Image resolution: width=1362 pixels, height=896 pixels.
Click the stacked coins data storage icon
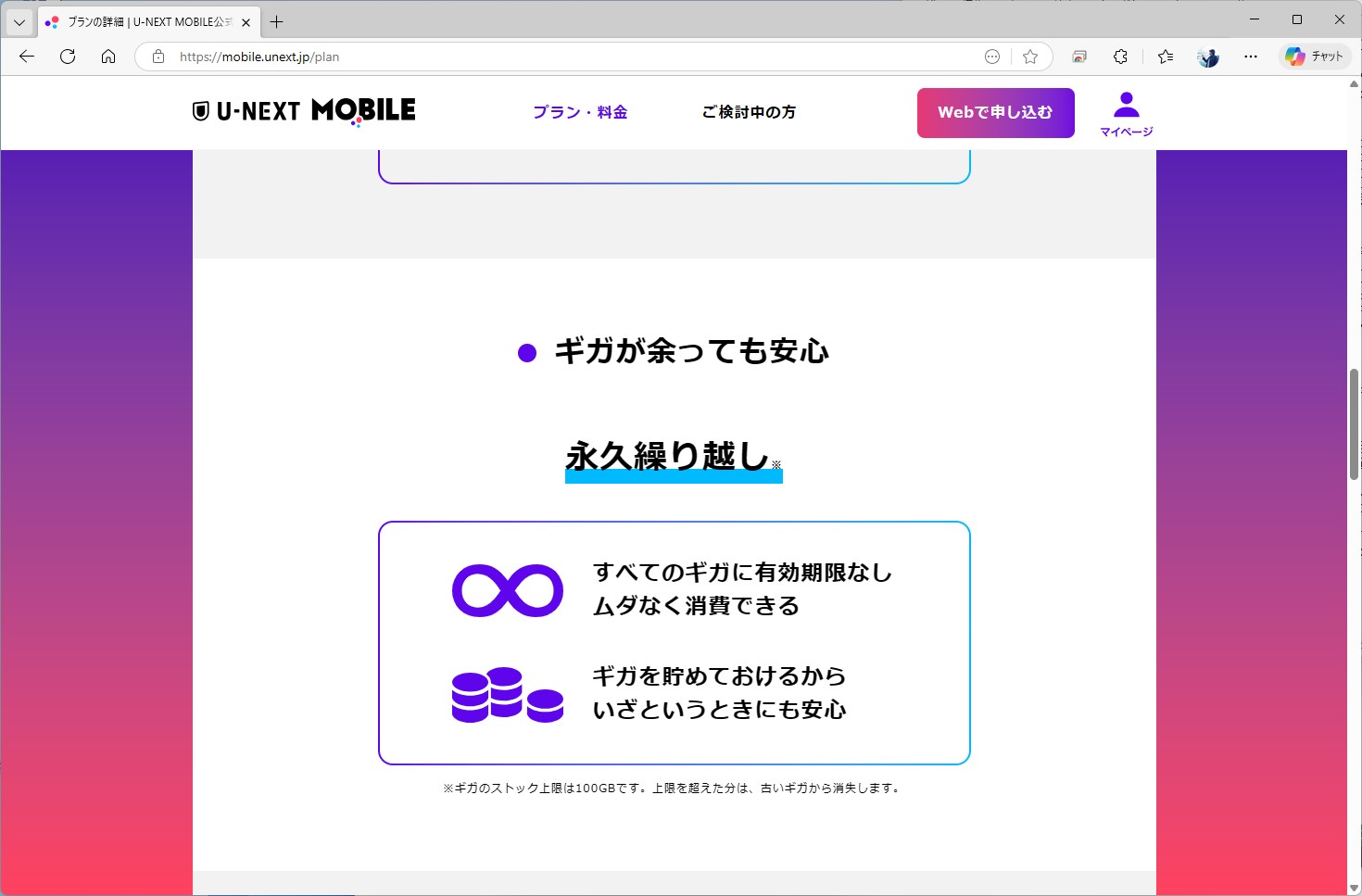(507, 694)
